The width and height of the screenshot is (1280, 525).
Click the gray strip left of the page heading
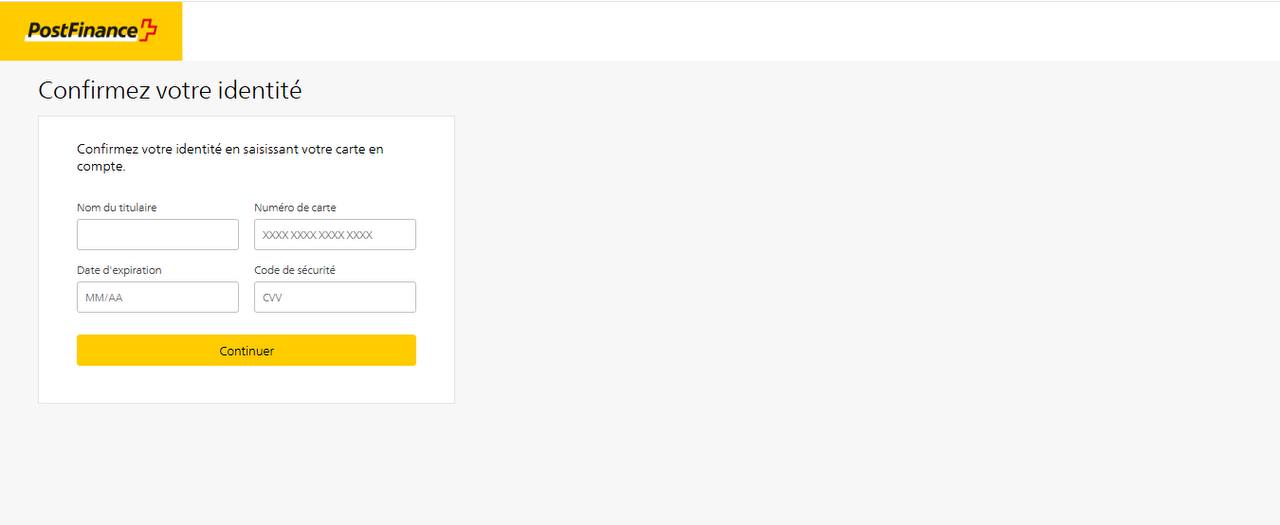point(18,91)
